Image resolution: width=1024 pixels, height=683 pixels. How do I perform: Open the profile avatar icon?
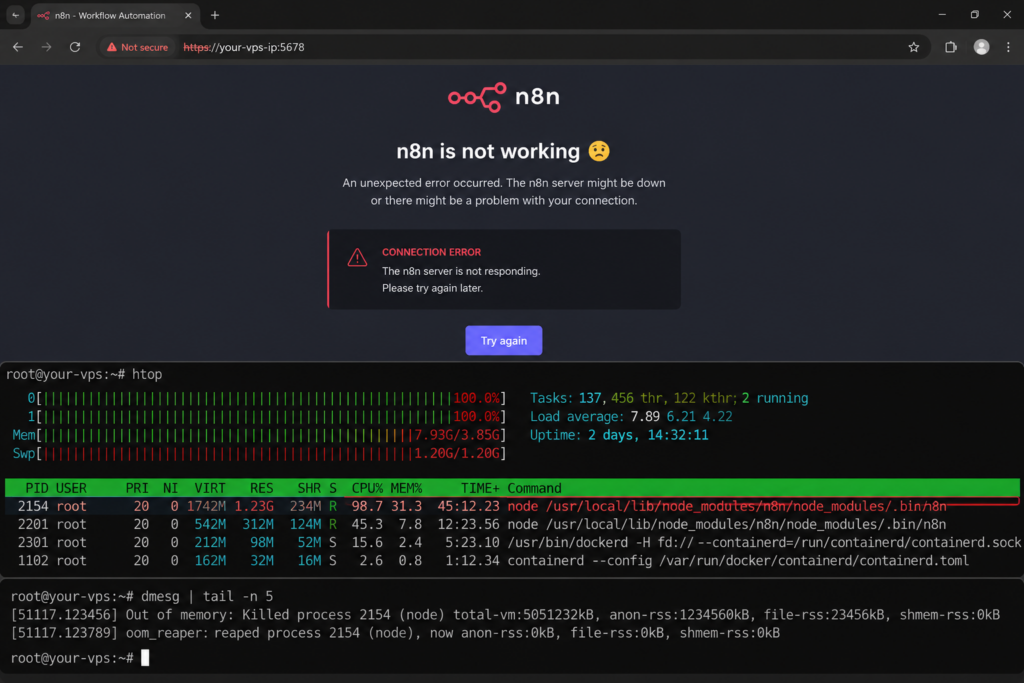[981, 47]
